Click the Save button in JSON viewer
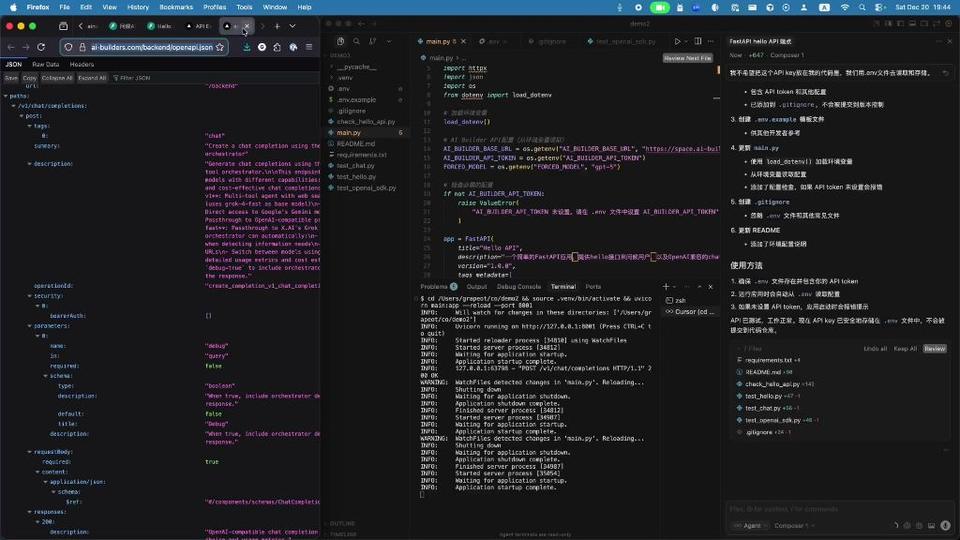 11,78
